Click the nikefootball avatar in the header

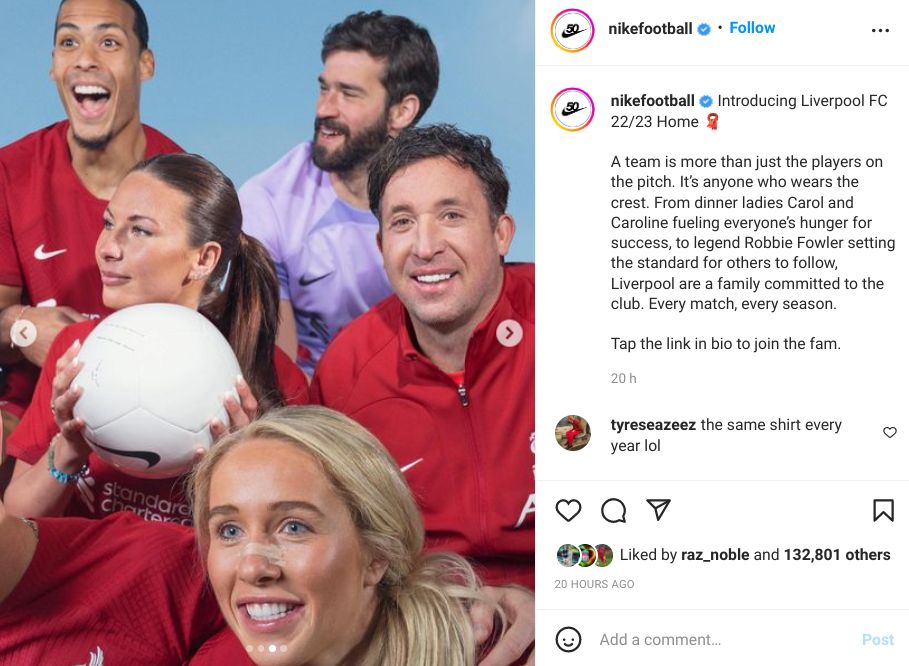click(572, 30)
